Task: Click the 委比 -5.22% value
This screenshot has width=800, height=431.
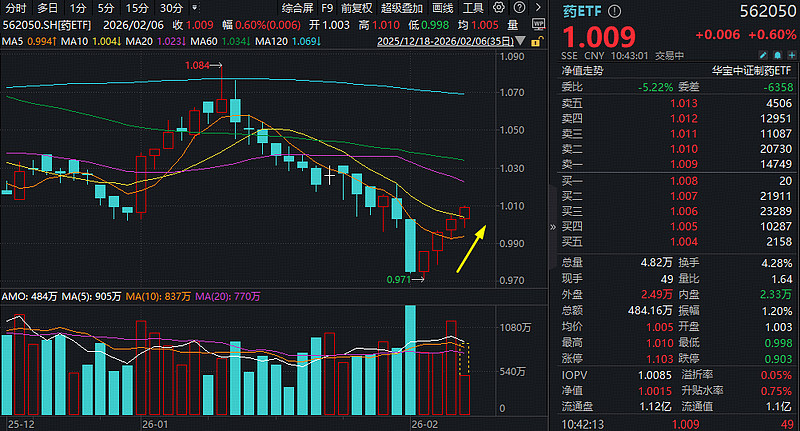Action: (656, 87)
